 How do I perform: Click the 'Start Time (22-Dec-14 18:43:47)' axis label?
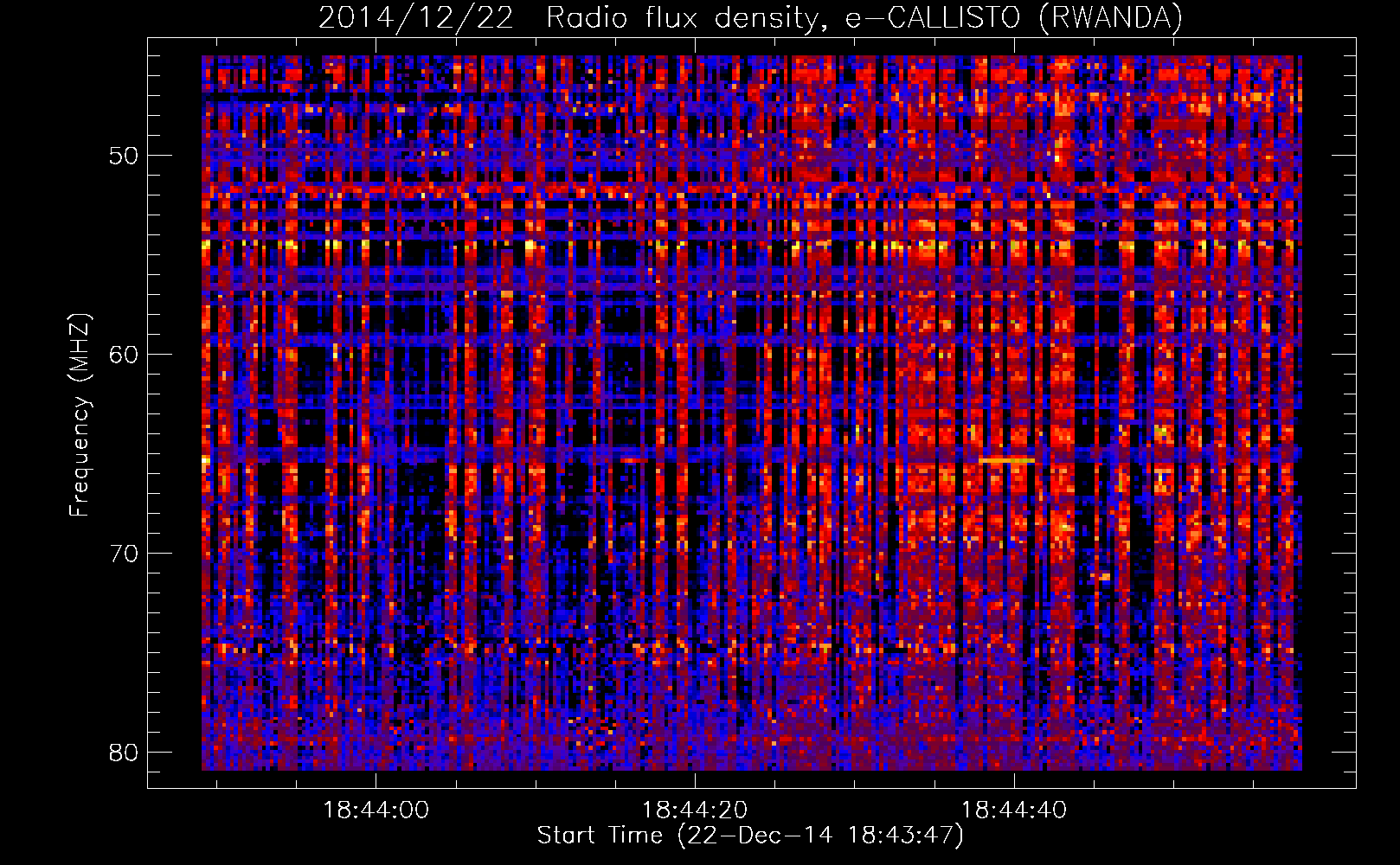(750, 836)
